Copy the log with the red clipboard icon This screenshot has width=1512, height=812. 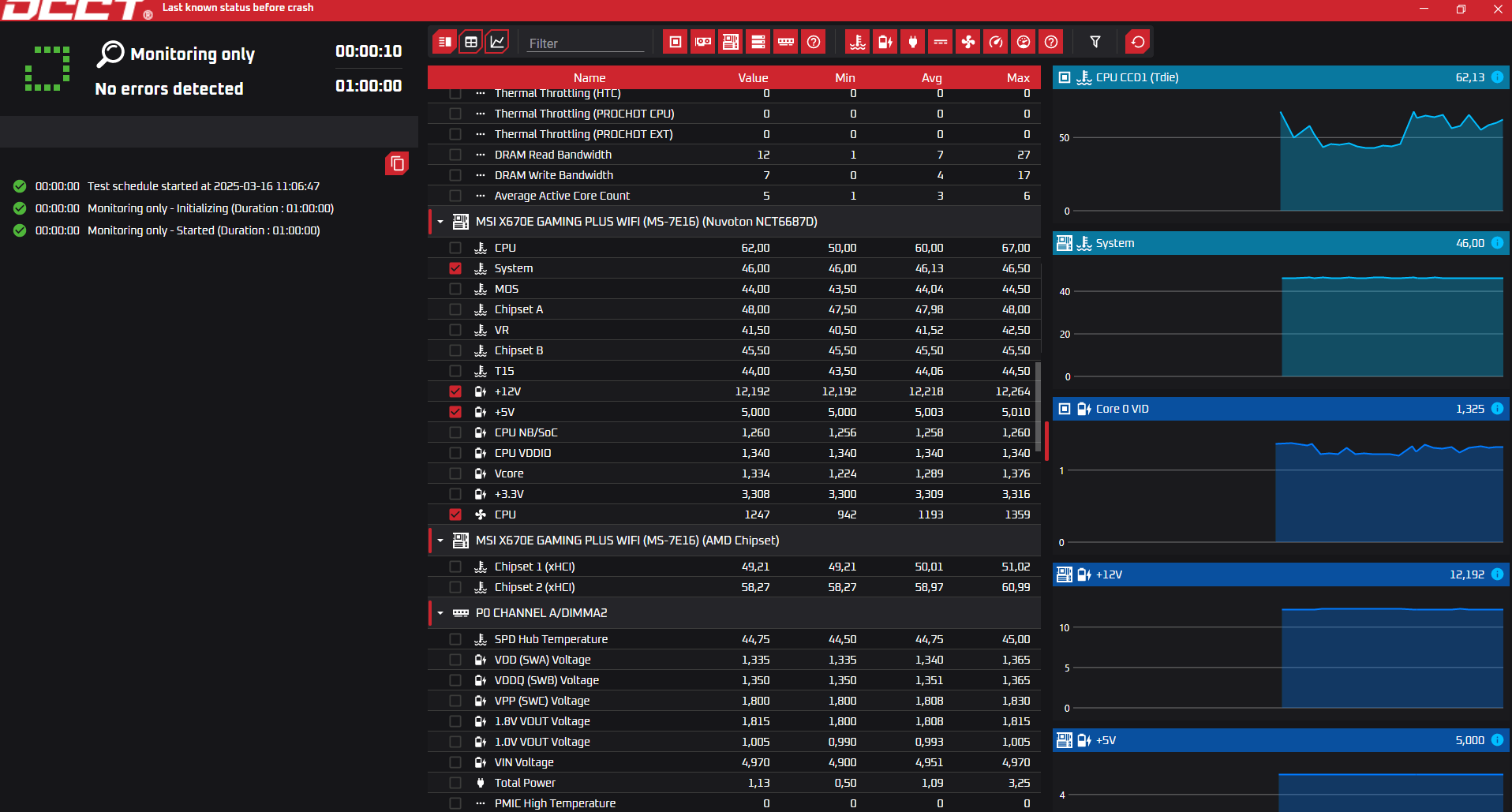click(x=397, y=163)
